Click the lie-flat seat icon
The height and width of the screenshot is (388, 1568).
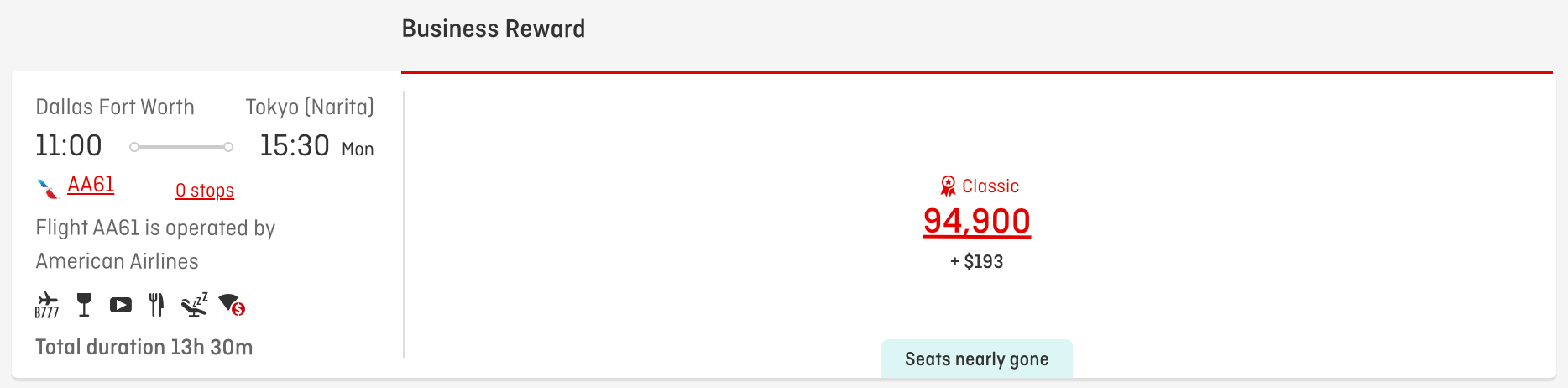[x=195, y=305]
